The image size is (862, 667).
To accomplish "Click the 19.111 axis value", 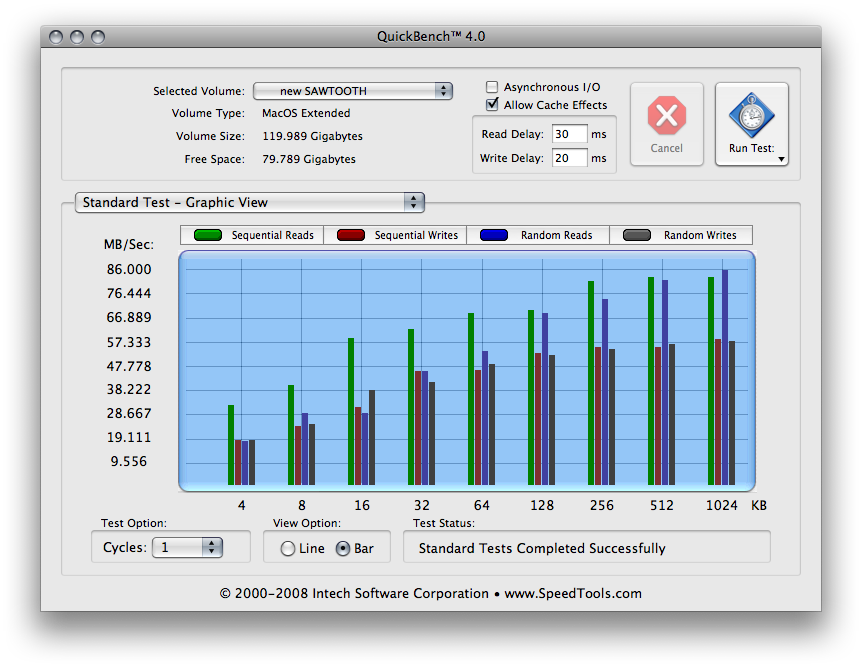I will point(129,437).
